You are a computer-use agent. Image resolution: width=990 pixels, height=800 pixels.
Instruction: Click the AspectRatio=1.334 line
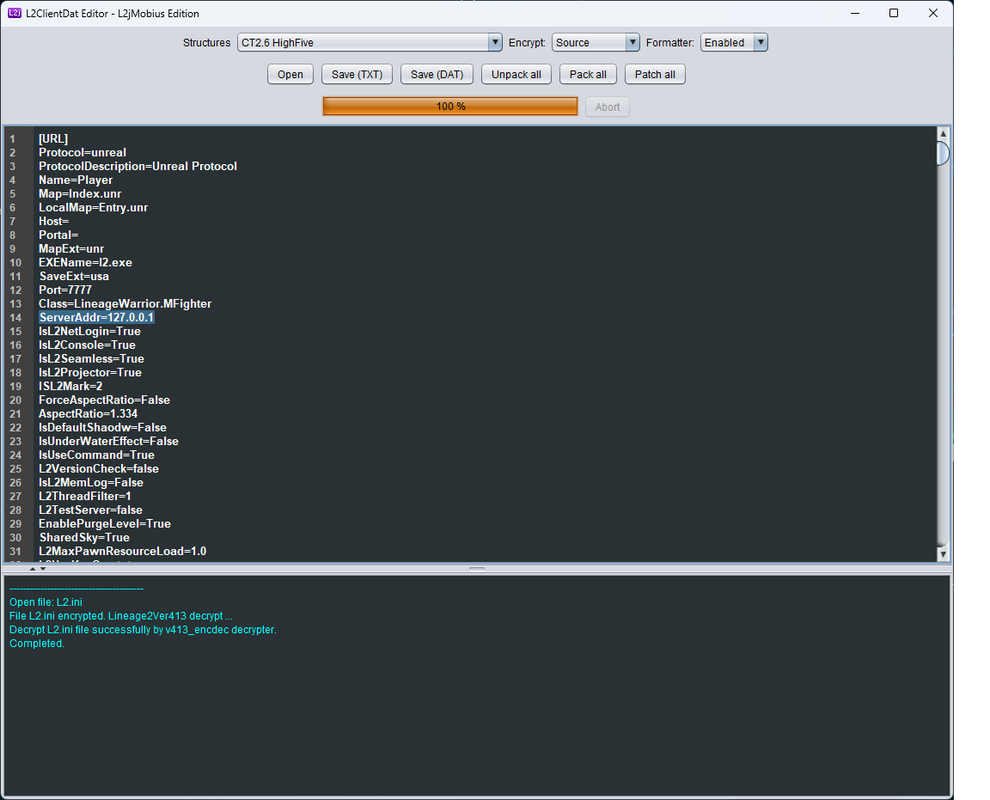pos(88,414)
